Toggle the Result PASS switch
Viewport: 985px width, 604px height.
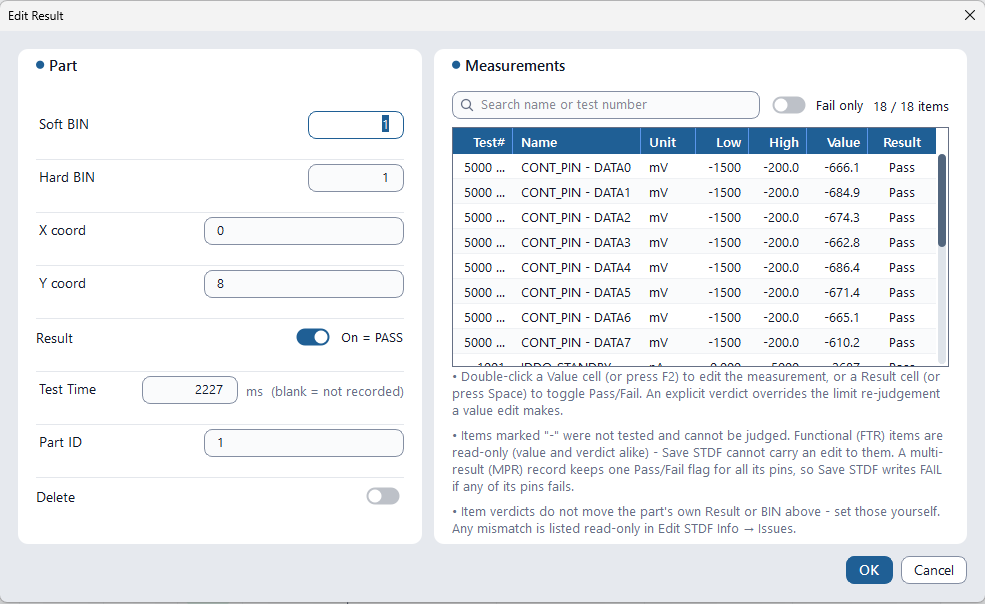pyautogui.click(x=313, y=338)
